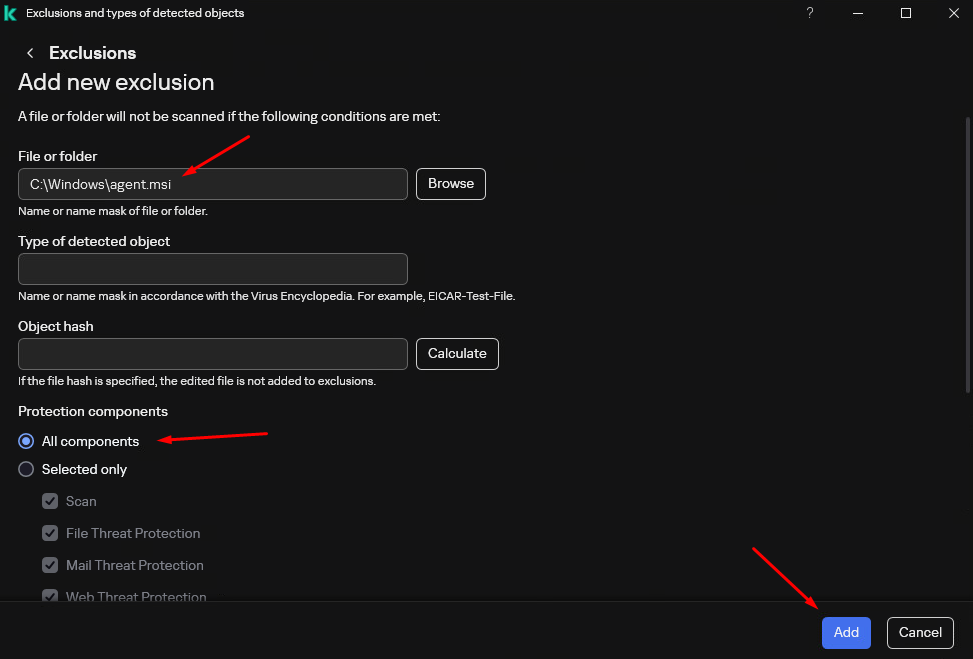The image size is (973, 659).
Task: Click Browse to pick a file
Action: 451,184
